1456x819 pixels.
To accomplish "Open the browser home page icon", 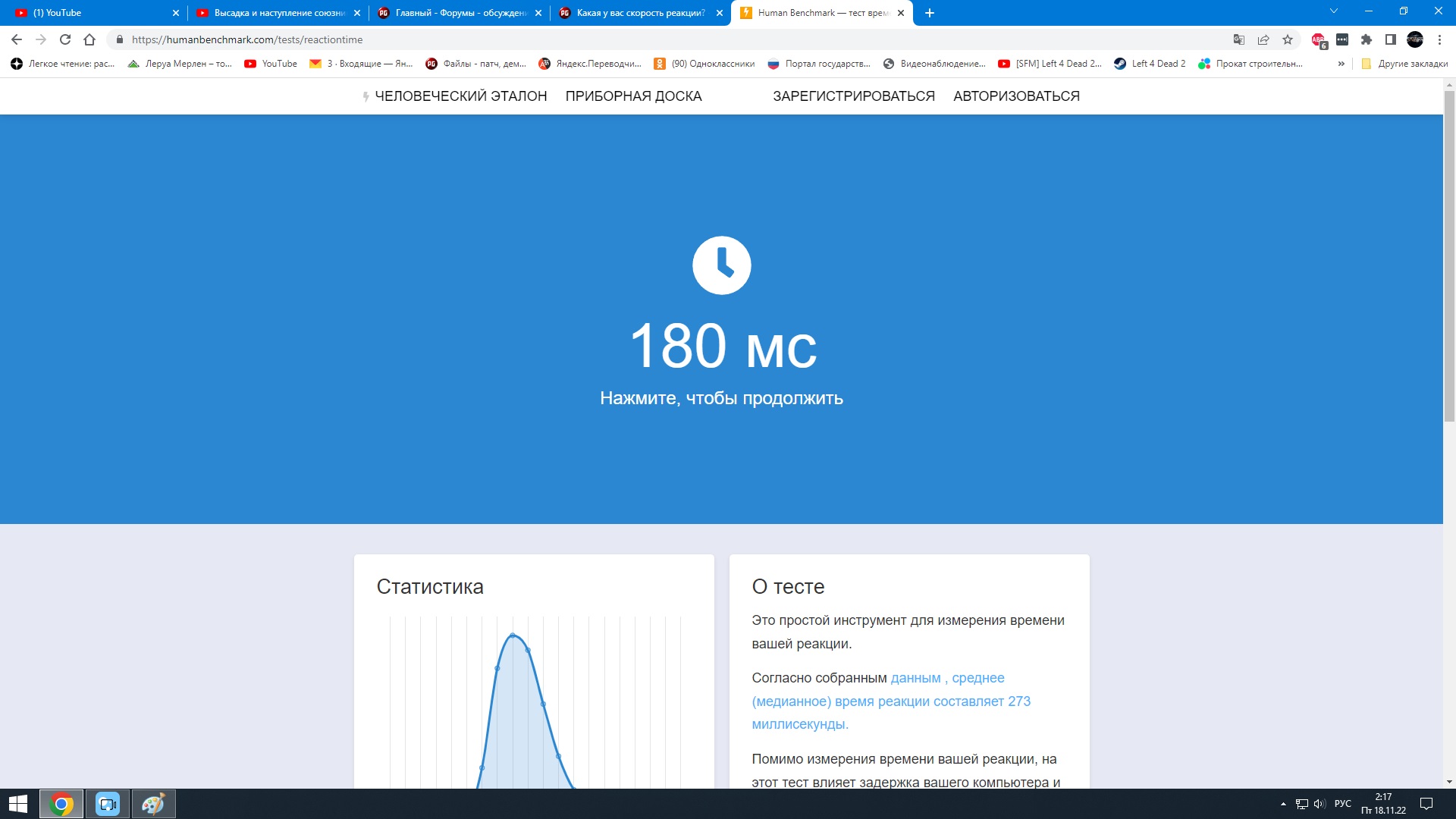I will pyautogui.click(x=89, y=39).
